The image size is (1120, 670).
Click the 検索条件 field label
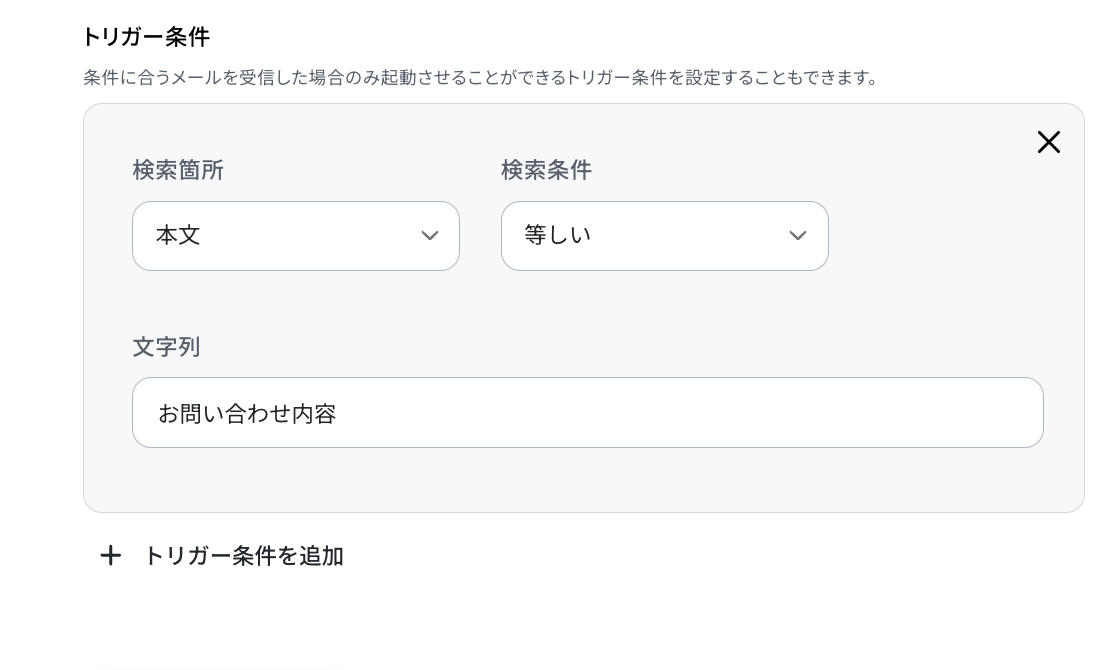546,170
